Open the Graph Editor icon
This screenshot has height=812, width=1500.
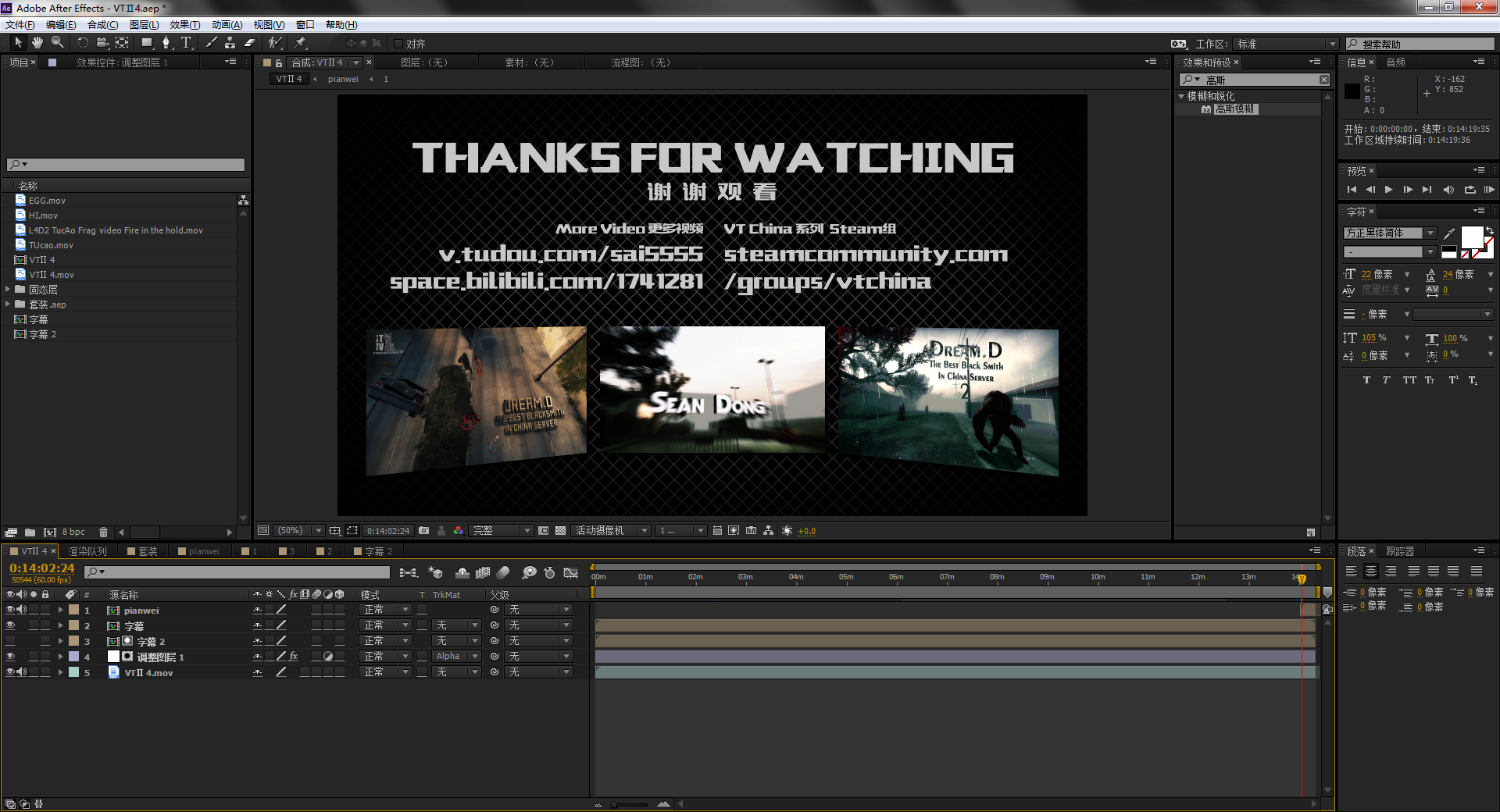click(x=571, y=573)
